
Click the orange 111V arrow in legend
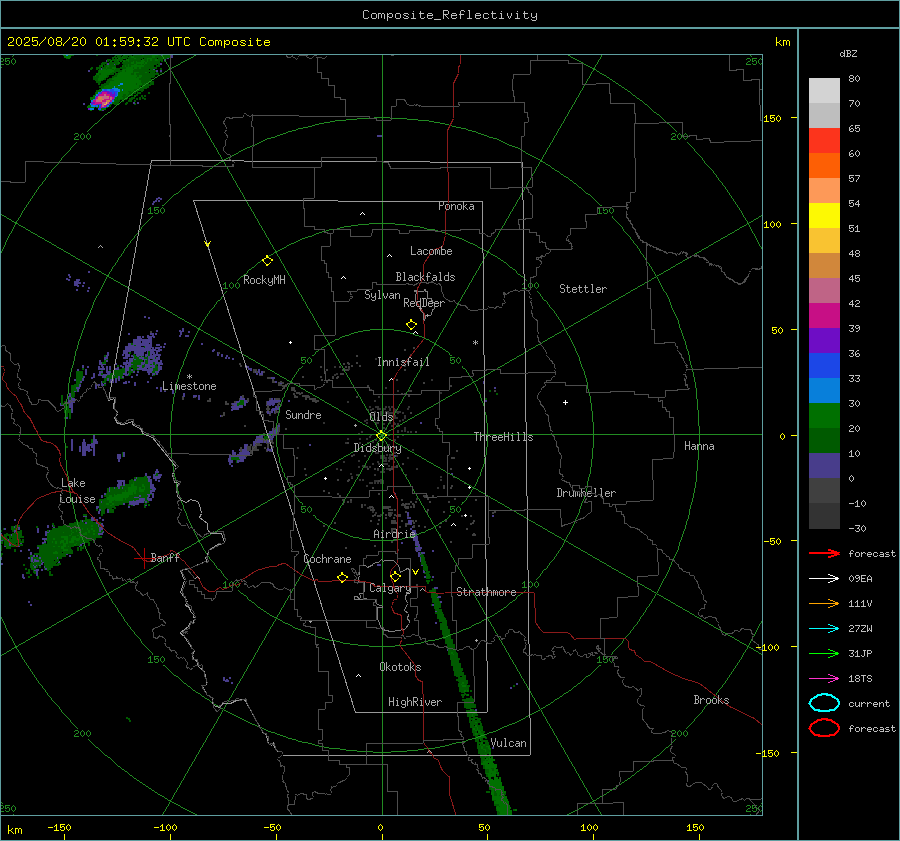824,603
